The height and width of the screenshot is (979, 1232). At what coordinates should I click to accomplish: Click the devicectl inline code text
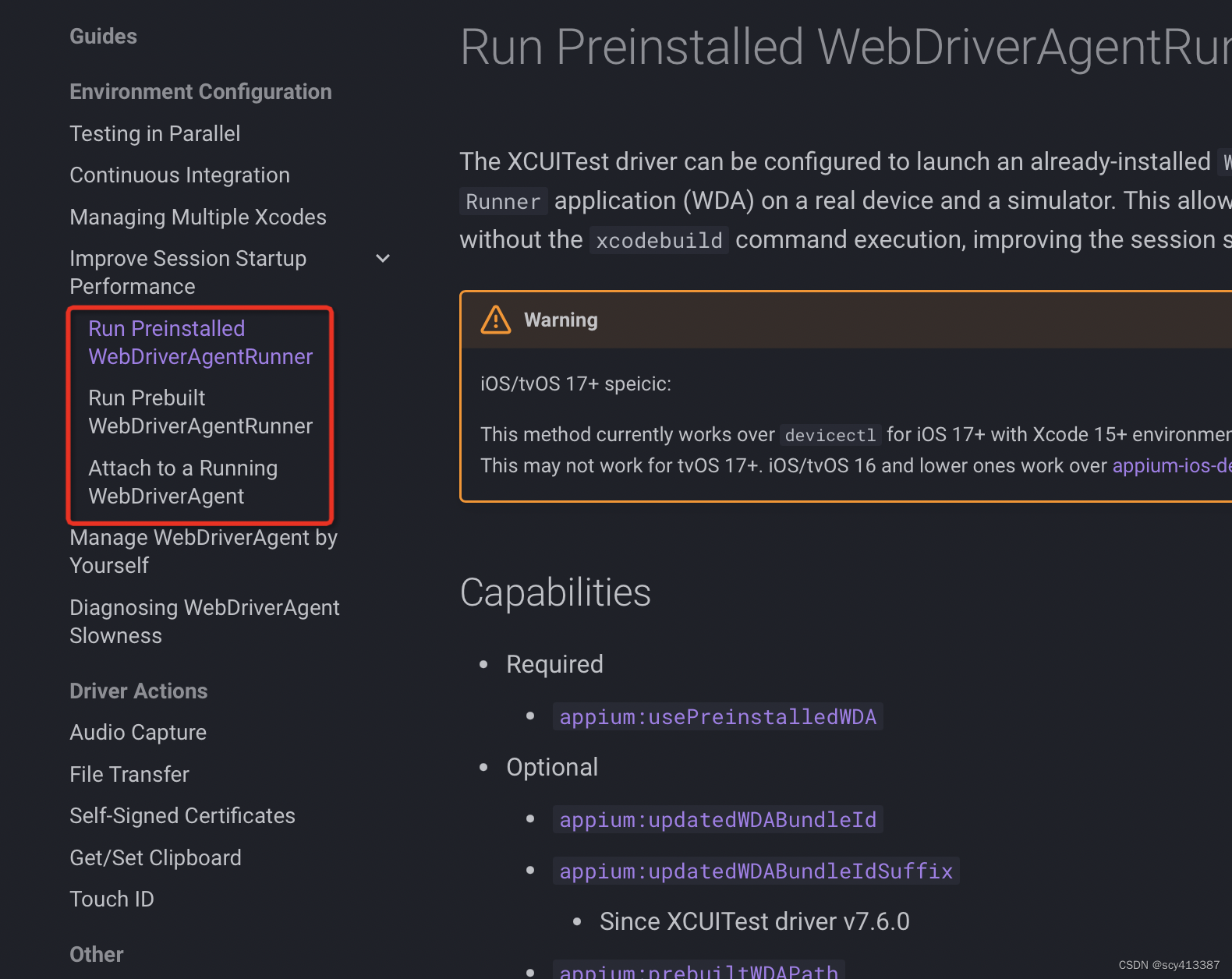830,435
